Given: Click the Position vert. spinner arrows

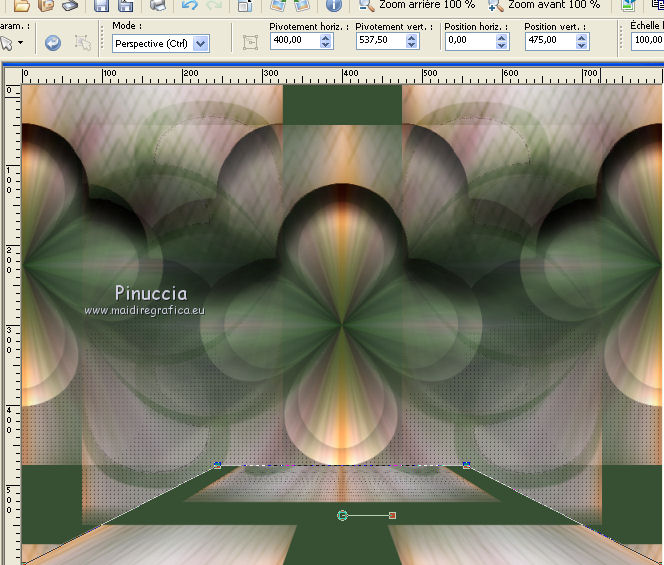Looking at the screenshot, I should tap(582, 42).
